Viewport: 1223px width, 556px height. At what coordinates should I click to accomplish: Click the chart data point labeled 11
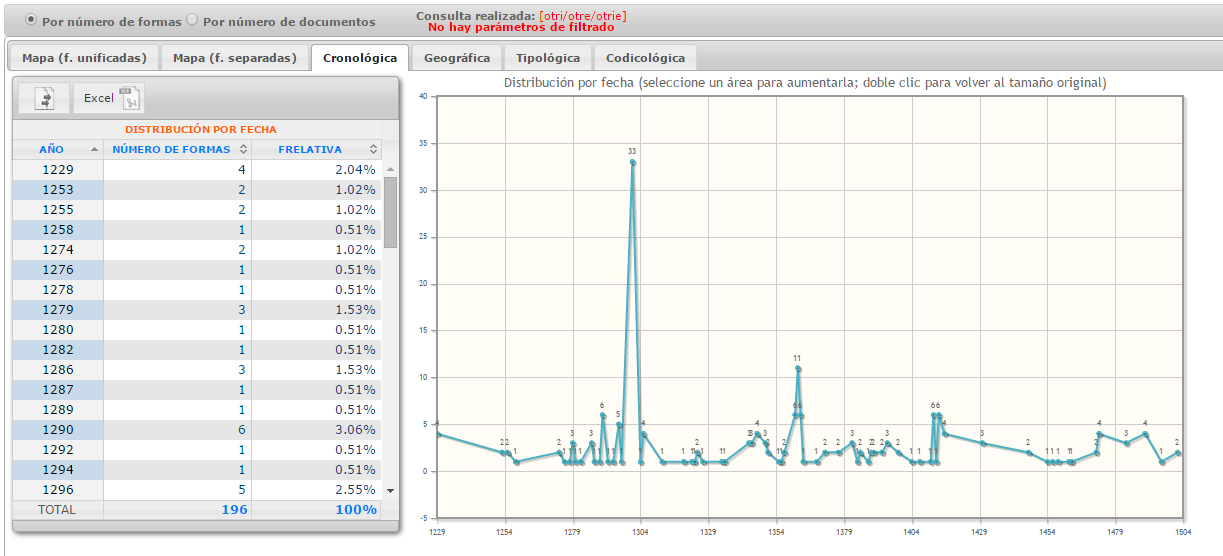point(798,368)
